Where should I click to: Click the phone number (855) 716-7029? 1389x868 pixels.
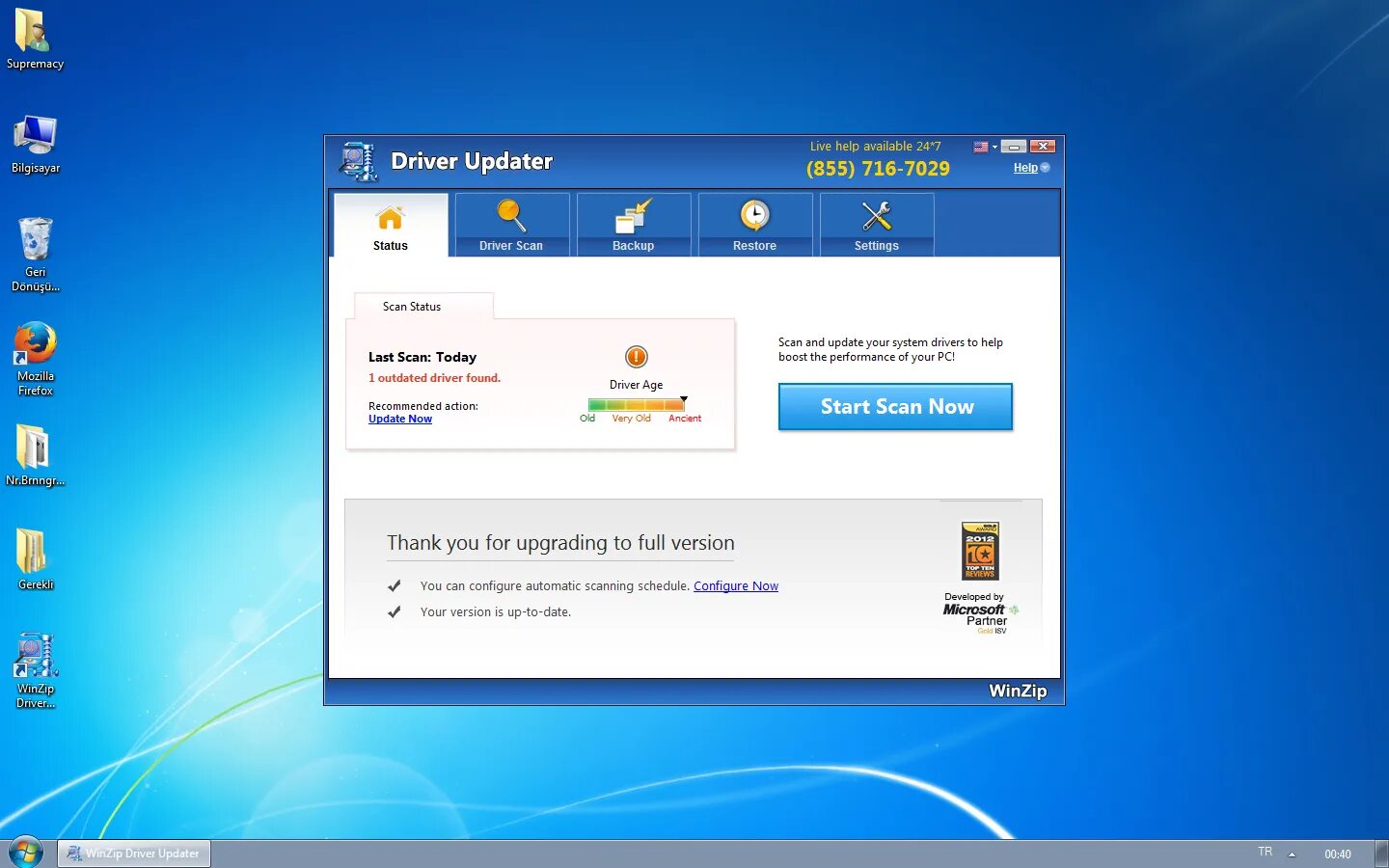pyautogui.click(x=878, y=169)
